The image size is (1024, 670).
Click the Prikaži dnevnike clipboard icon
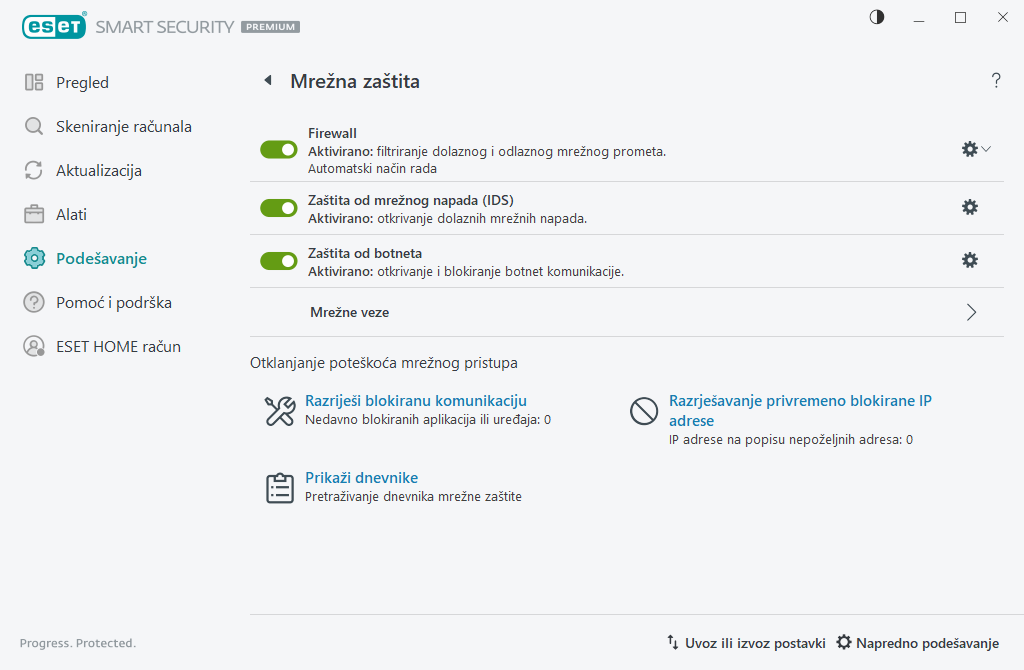coord(279,487)
